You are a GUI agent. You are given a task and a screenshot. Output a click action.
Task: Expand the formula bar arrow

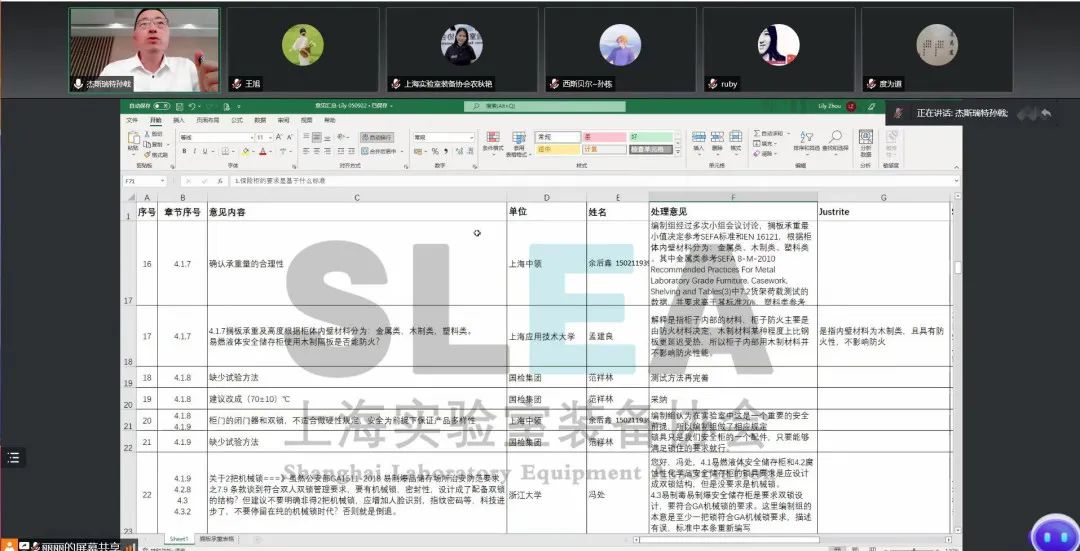[x=956, y=180]
